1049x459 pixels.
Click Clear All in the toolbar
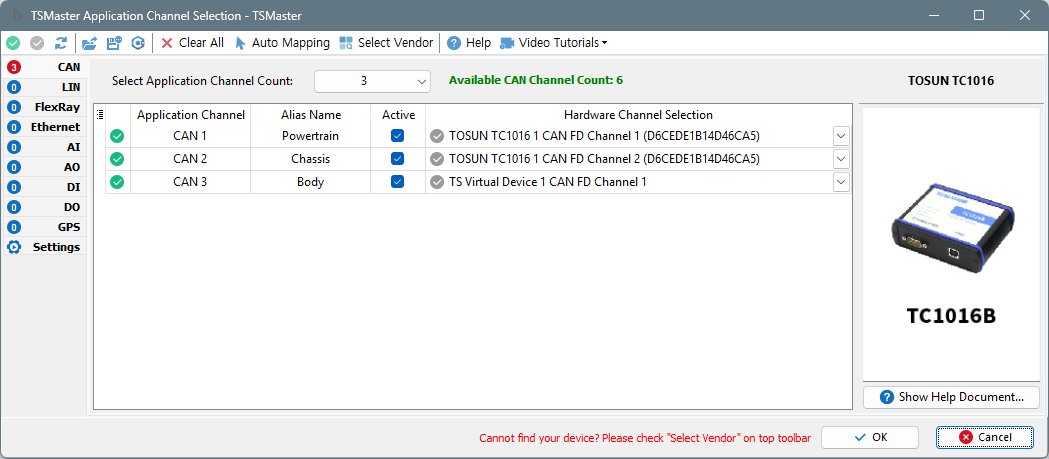(x=193, y=43)
